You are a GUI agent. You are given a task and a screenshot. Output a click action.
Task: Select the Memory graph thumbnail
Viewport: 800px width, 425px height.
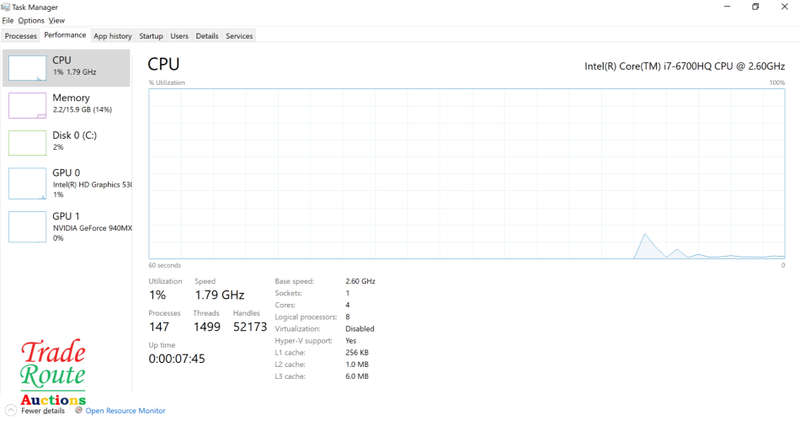[x=27, y=106]
